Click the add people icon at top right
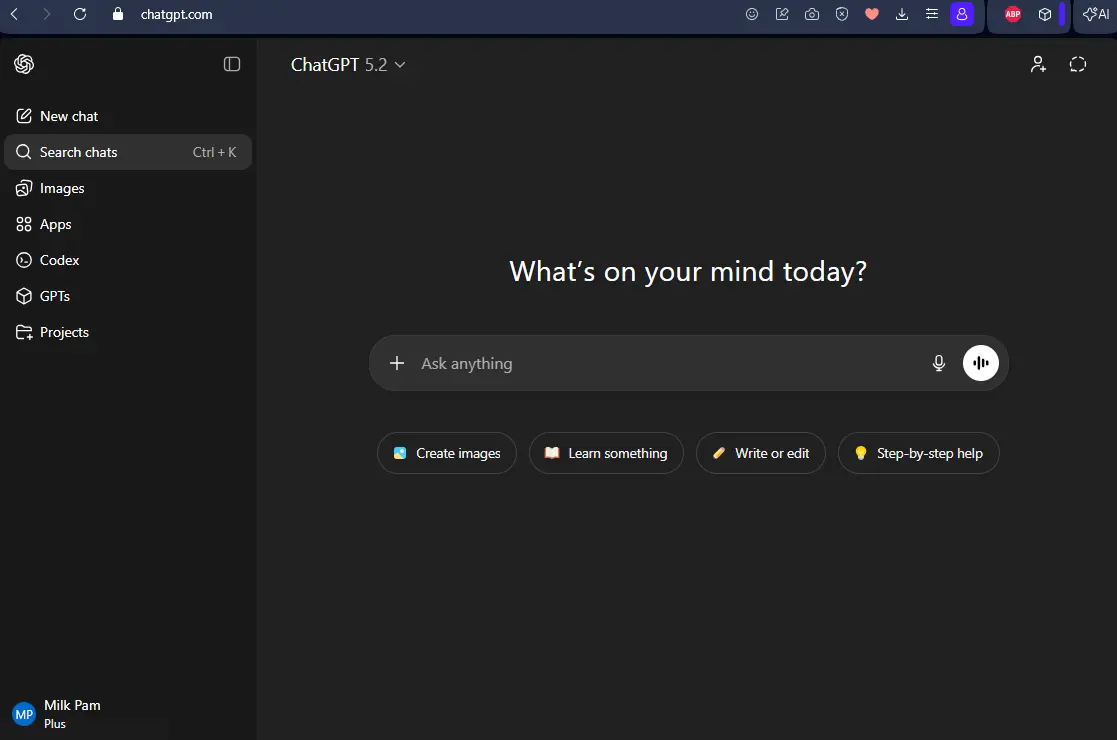This screenshot has height=740, width=1117. 1038,64
